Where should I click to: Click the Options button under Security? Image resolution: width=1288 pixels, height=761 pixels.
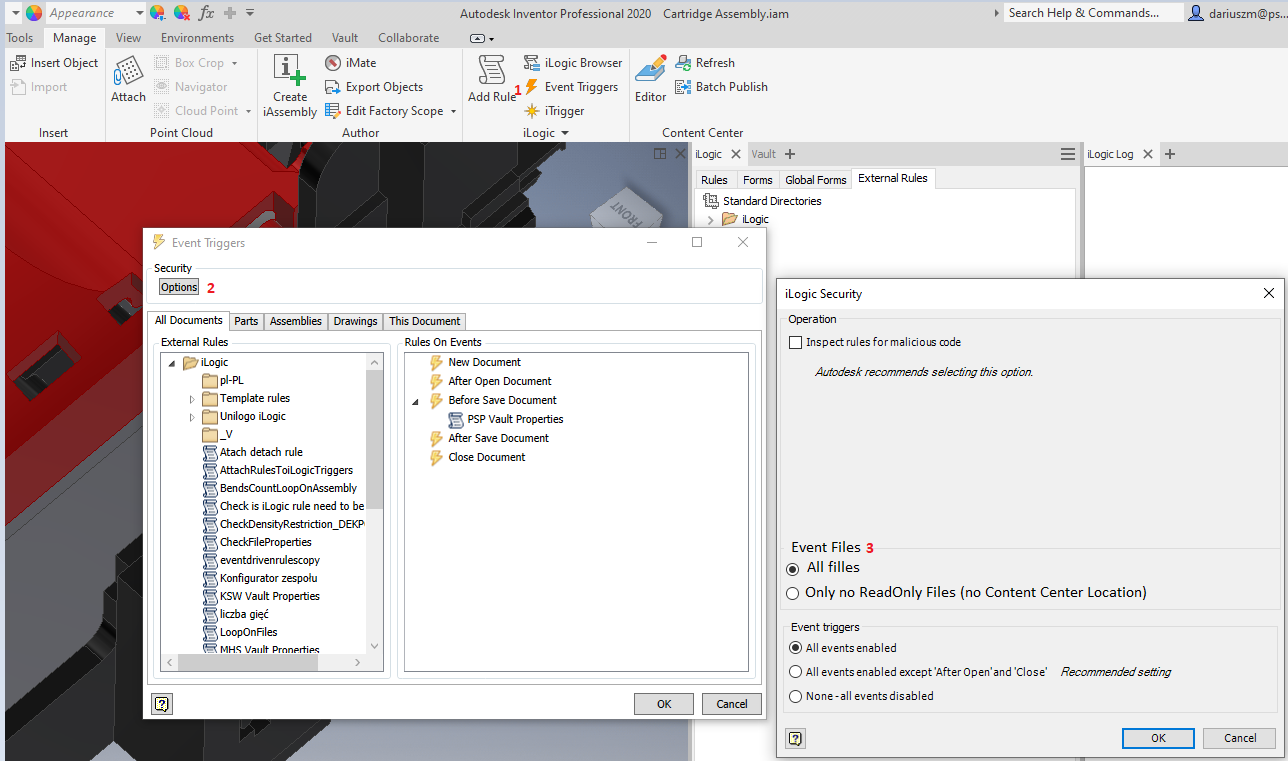[179, 287]
